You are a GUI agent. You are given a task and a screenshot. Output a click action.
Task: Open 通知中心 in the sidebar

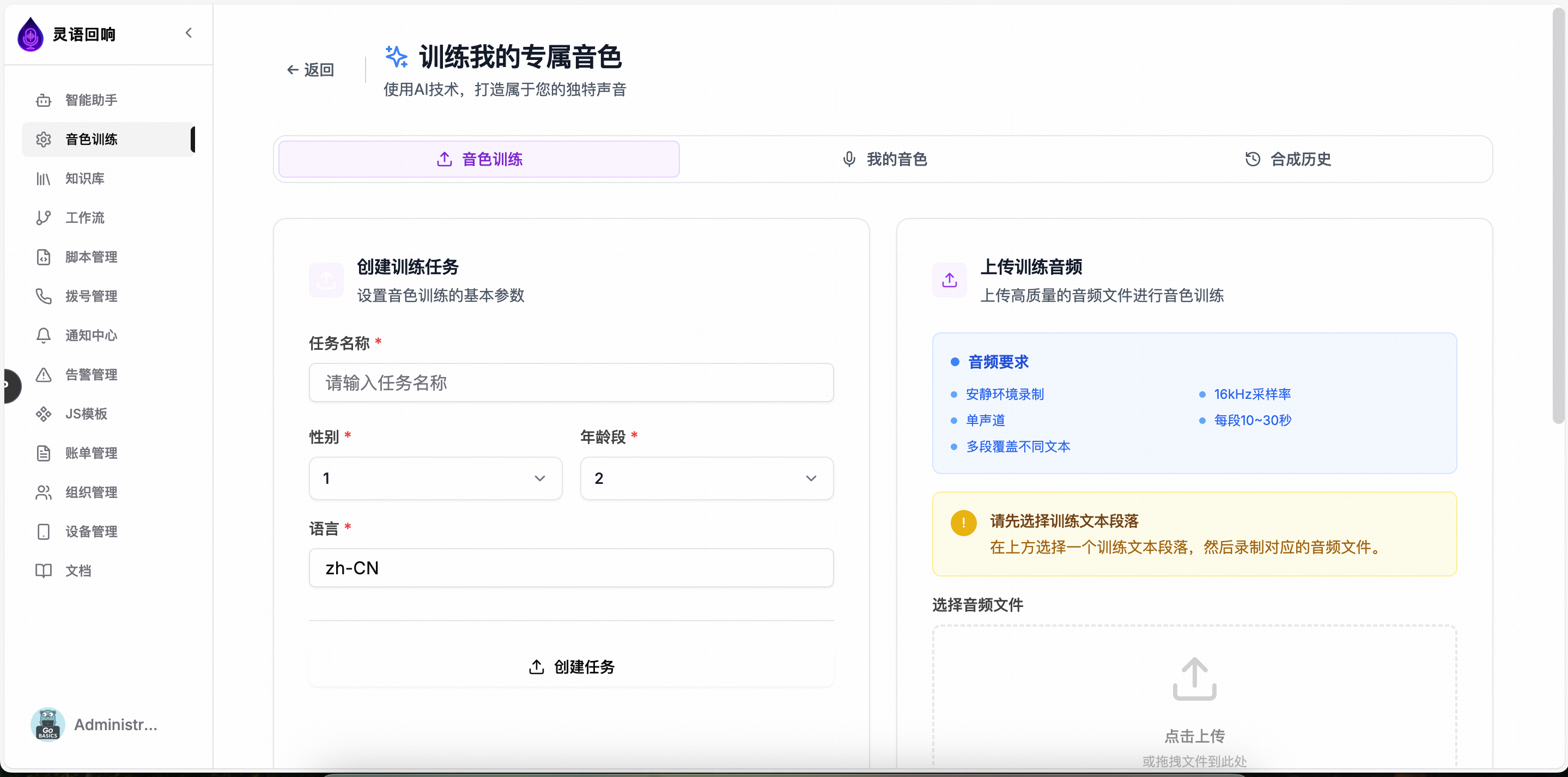click(x=108, y=336)
